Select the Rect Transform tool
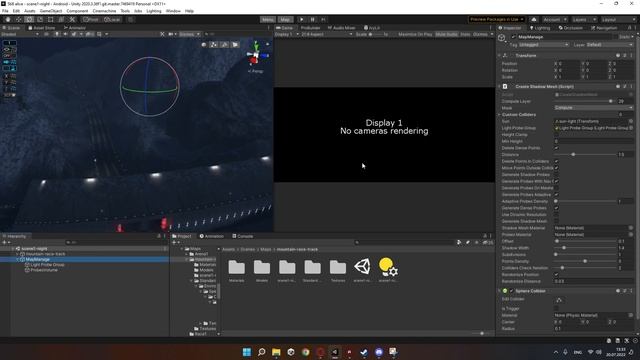This screenshot has height=360, width=640. (50, 20)
